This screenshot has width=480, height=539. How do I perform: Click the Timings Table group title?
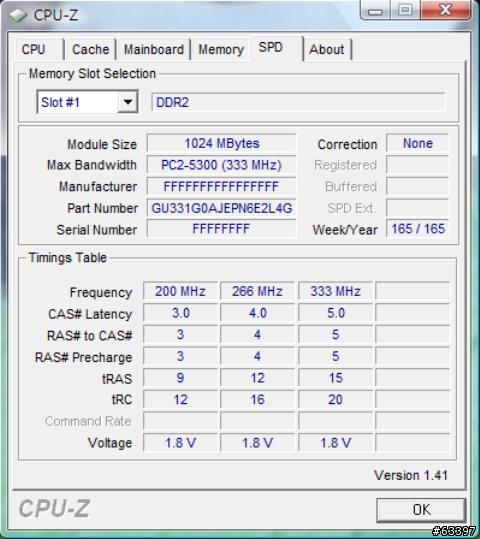[67, 258]
